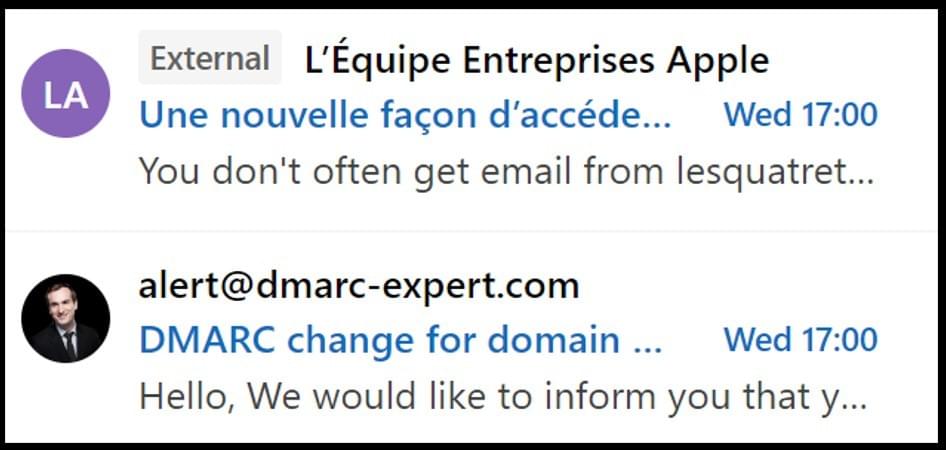Open the Une nouvelle façon d'accéde... subject
The width and height of the screenshot is (946, 450).
(405, 115)
